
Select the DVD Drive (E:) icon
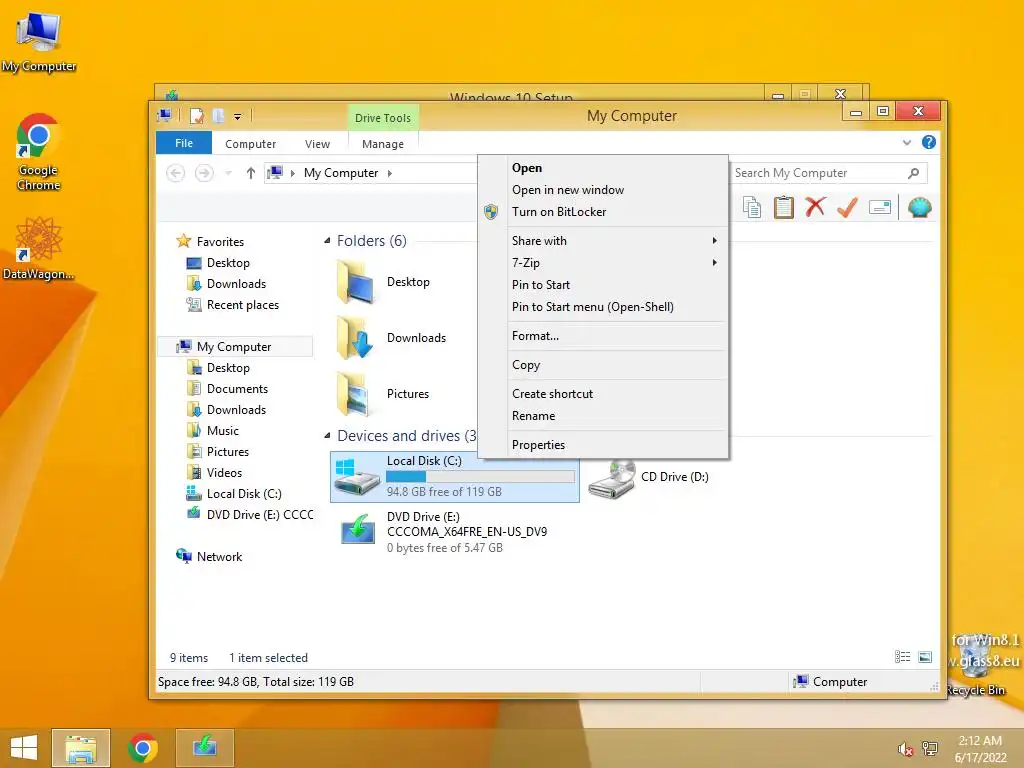pos(358,531)
